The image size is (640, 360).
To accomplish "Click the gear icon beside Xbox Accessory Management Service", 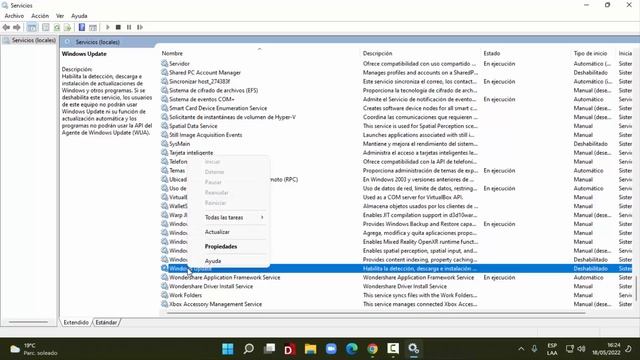I will pyautogui.click(x=164, y=304).
